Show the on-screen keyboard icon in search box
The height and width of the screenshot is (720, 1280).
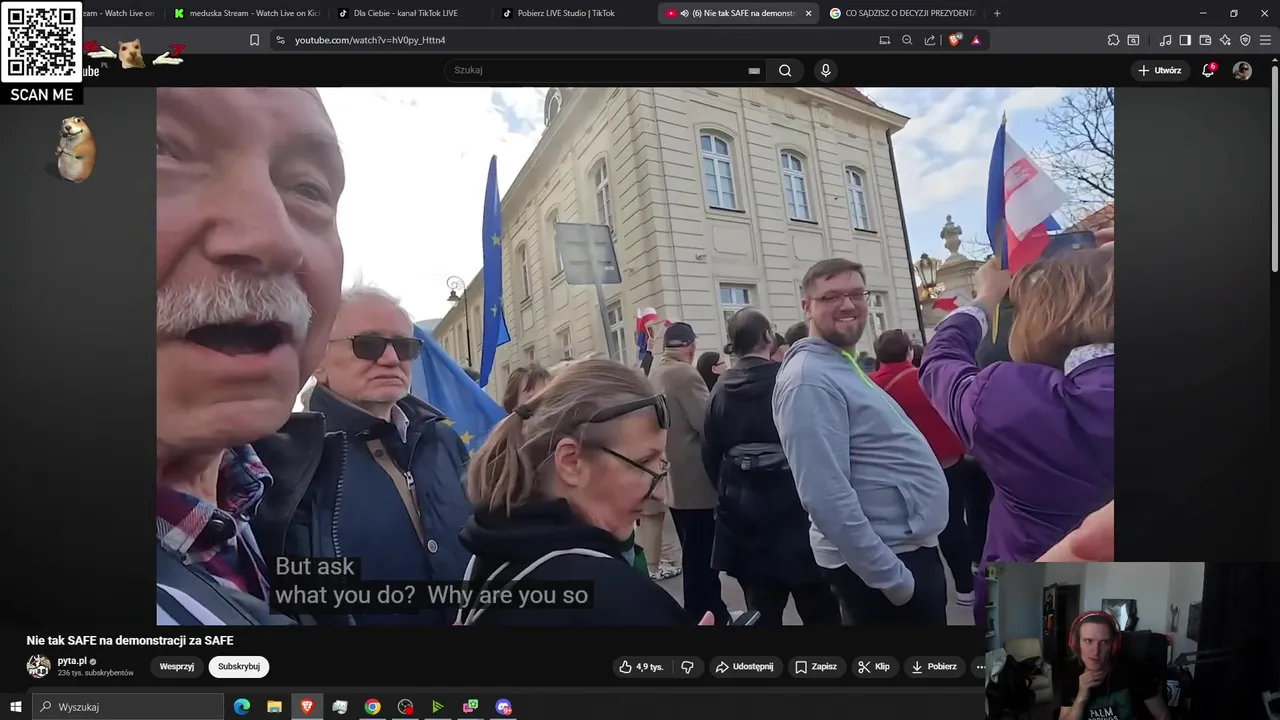(754, 71)
